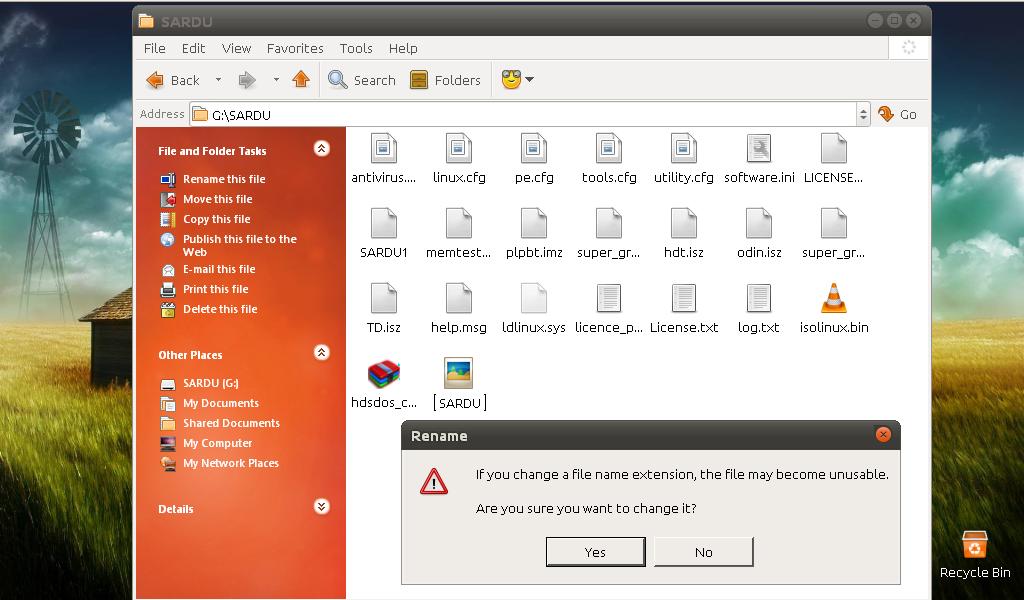Expand the address bar dropdown
The width and height of the screenshot is (1024, 600).
pos(863,115)
